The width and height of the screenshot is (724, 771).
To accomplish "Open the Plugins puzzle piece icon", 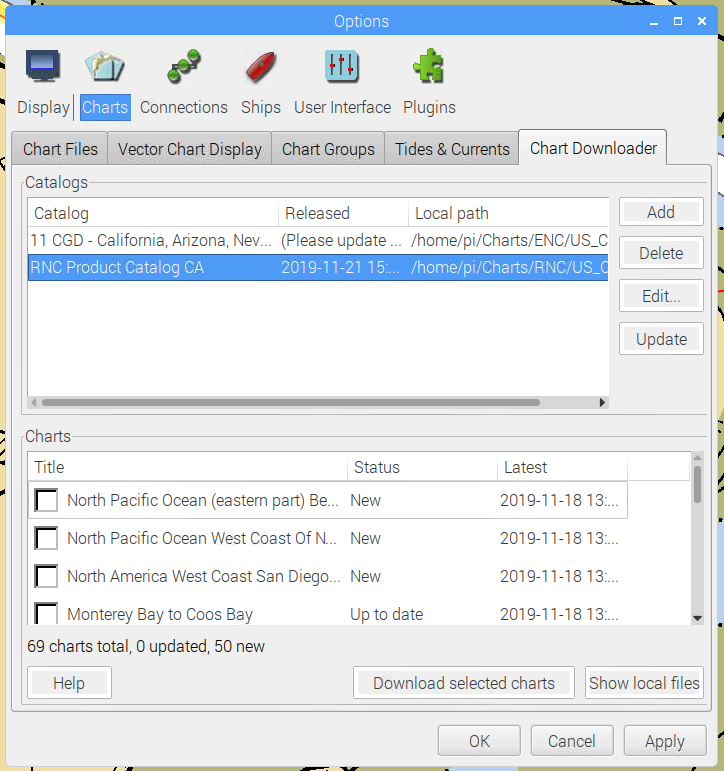I will point(429,66).
